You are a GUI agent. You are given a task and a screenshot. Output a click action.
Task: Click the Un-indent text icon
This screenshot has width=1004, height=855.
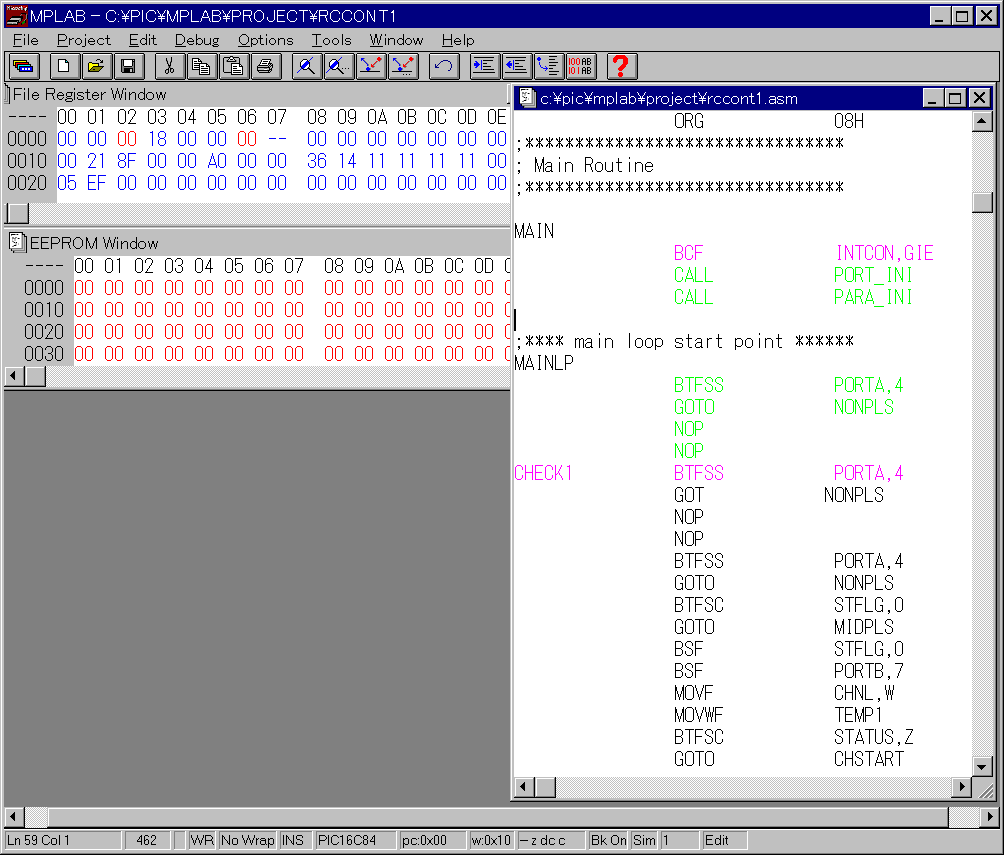click(x=516, y=66)
